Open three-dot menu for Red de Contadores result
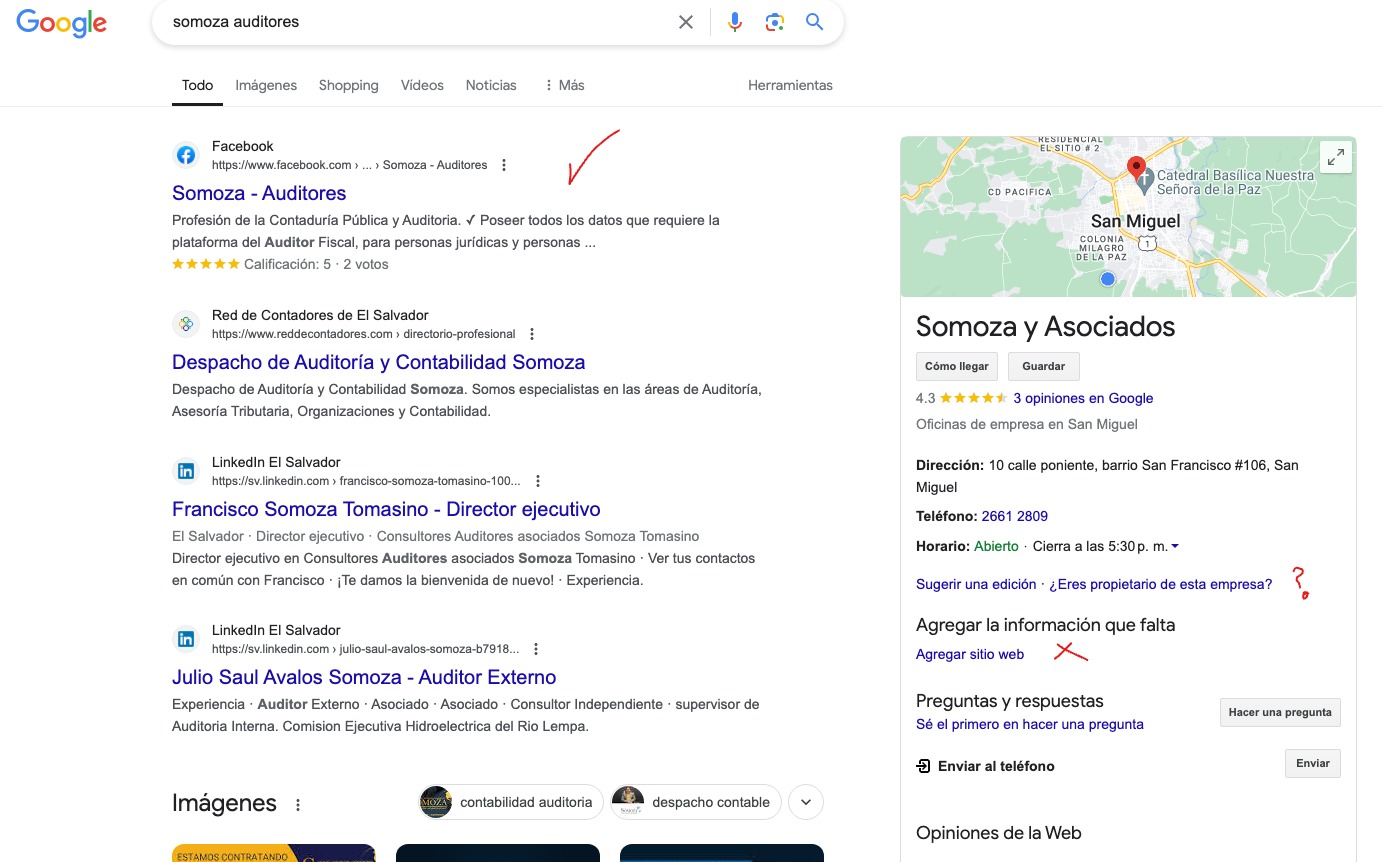 coord(532,334)
